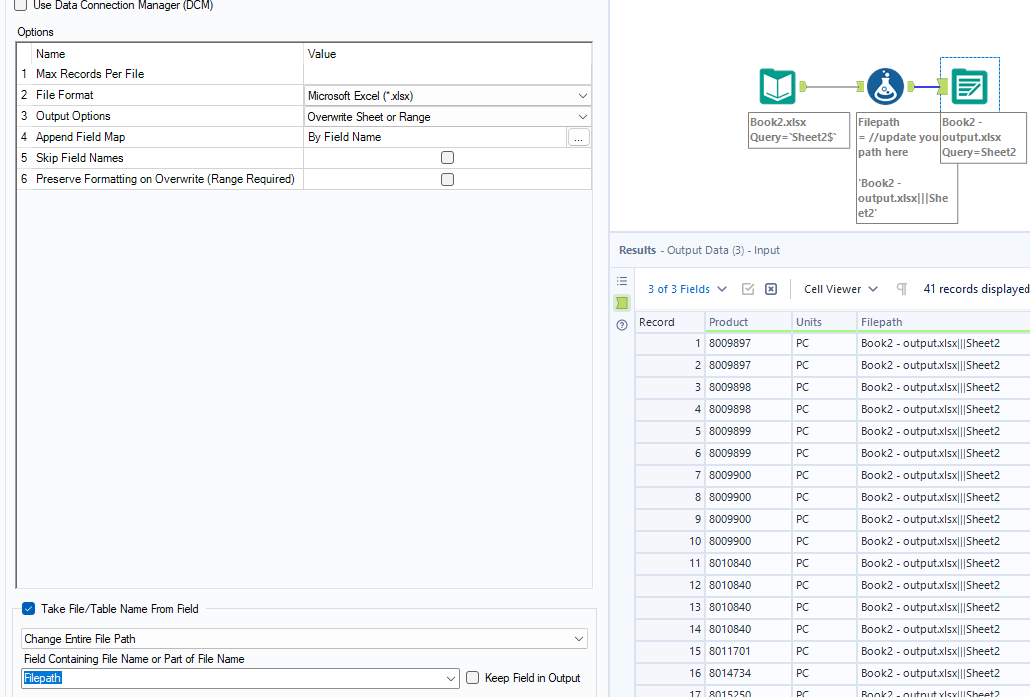Toggle Keep Field in Output

tap(471, 678)
